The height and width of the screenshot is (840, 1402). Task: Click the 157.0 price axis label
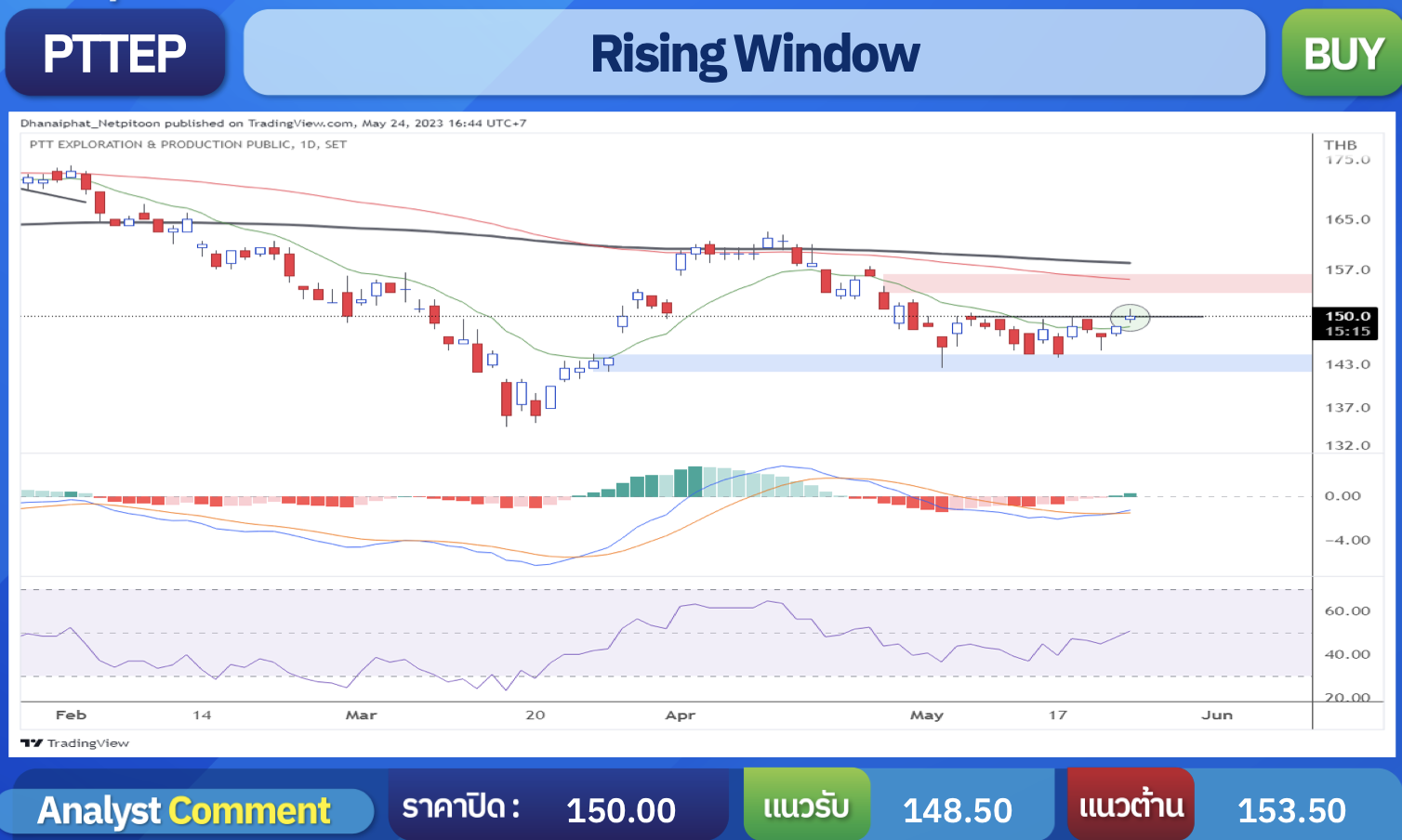pyautogui.click(x=1347, y=269)
